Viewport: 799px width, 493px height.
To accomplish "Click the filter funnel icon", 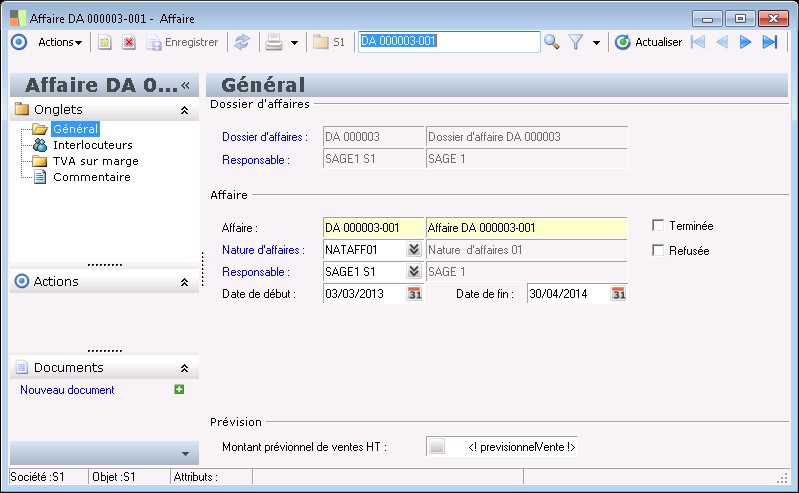I will [x=576, y=42].
